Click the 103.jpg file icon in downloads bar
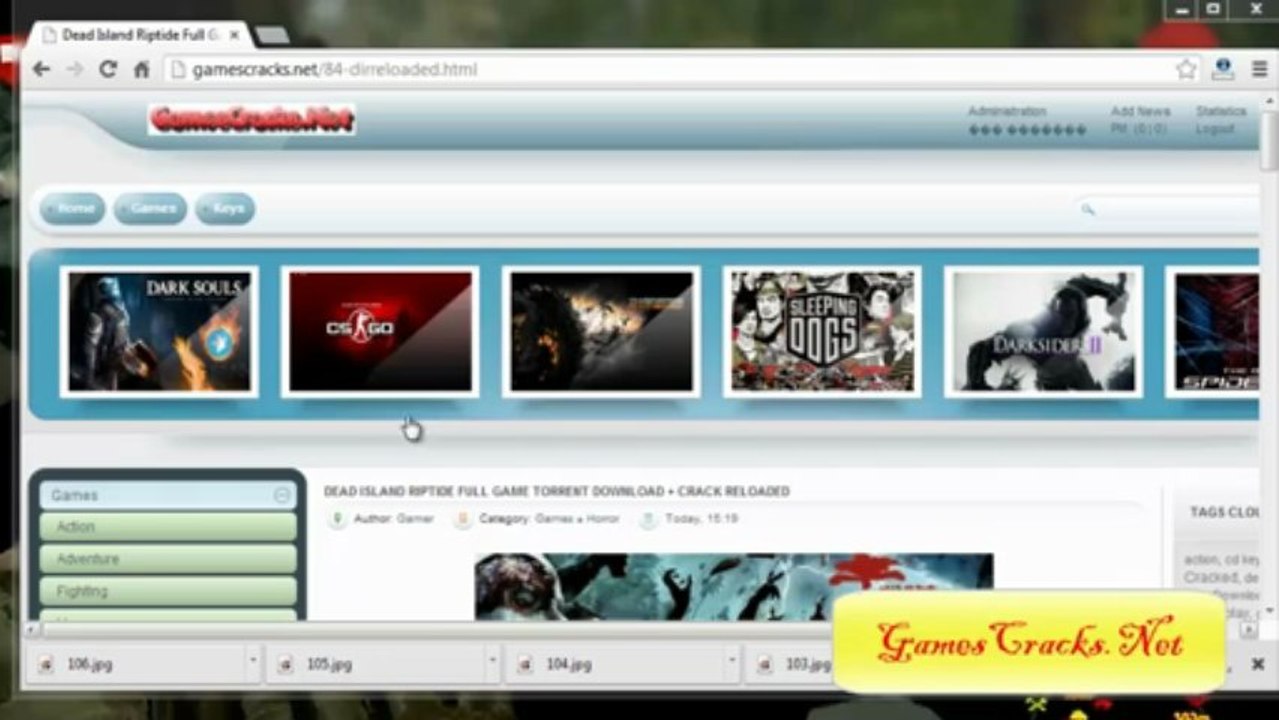The image size is (1279, 720). coord(764,664)
